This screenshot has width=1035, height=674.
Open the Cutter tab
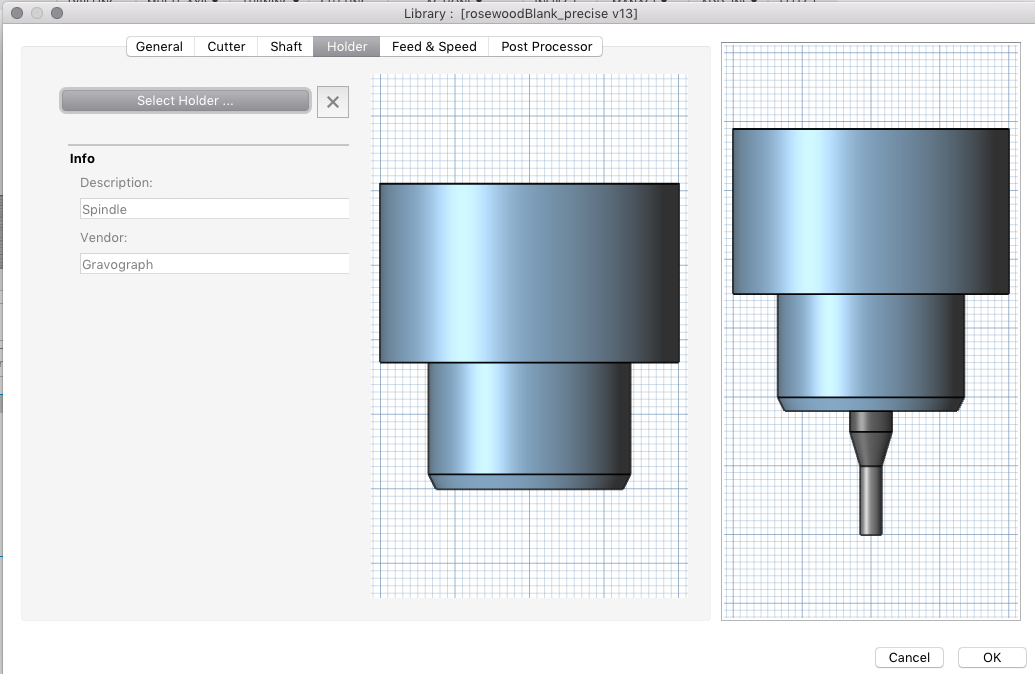click(226, 47)
